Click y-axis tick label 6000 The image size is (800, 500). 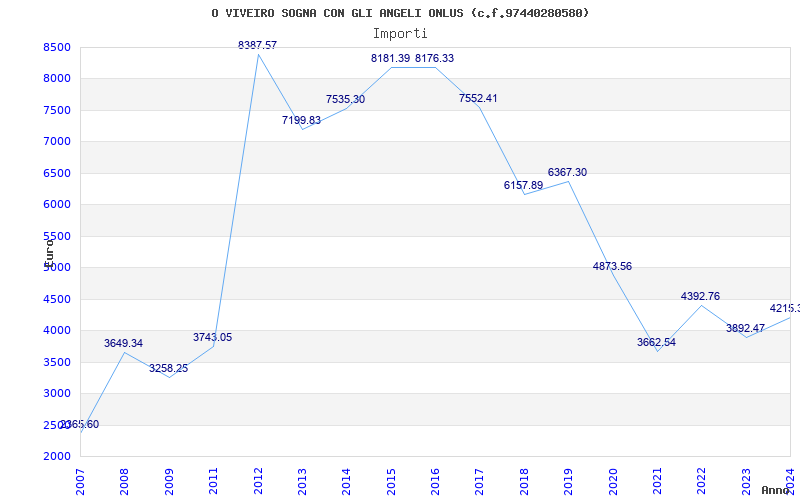(57, 205)
